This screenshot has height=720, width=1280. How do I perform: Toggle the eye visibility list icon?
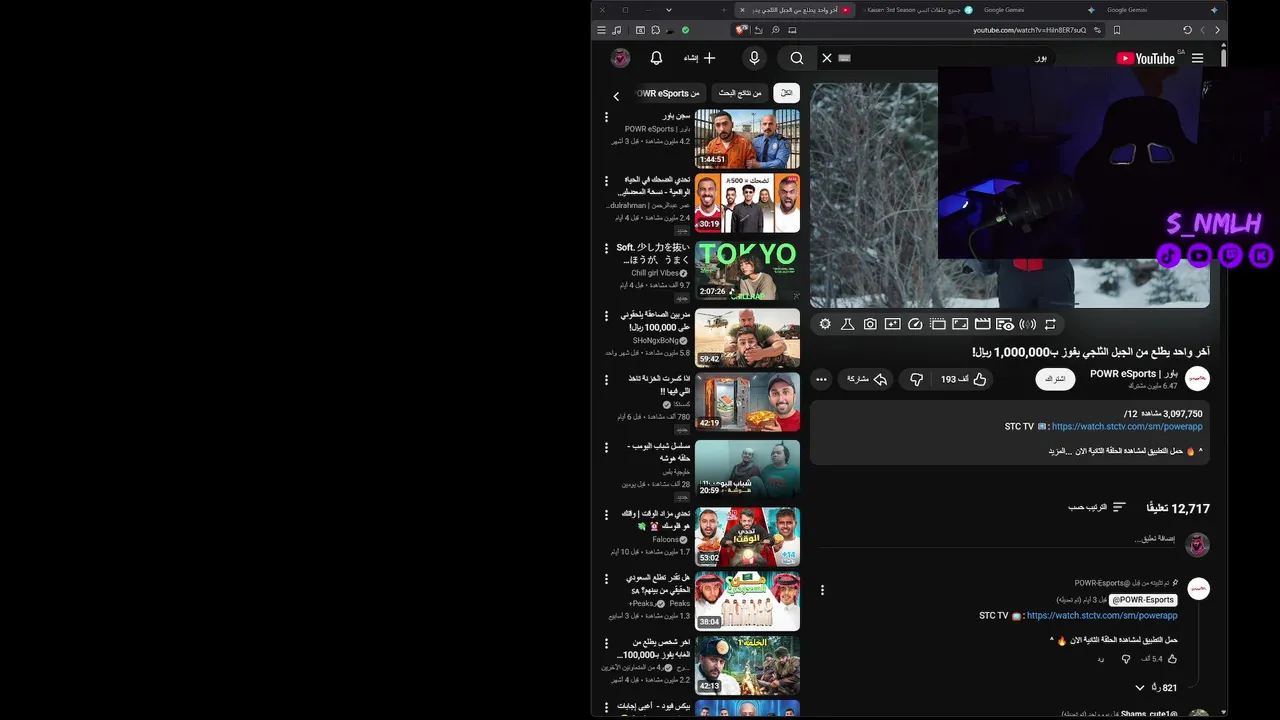pos(1005,324)
